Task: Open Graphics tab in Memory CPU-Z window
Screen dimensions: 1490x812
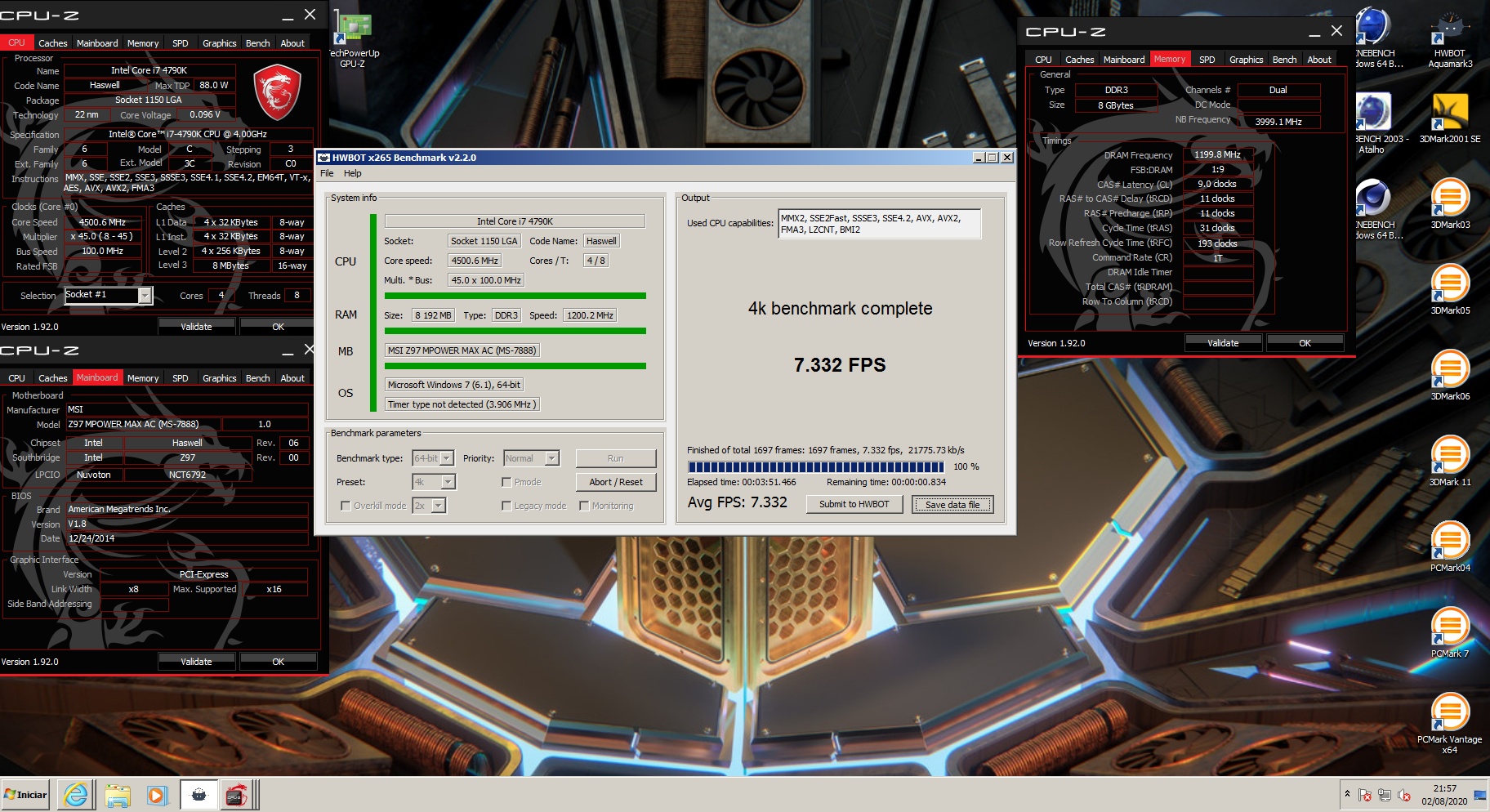Action: point(1246,60)
